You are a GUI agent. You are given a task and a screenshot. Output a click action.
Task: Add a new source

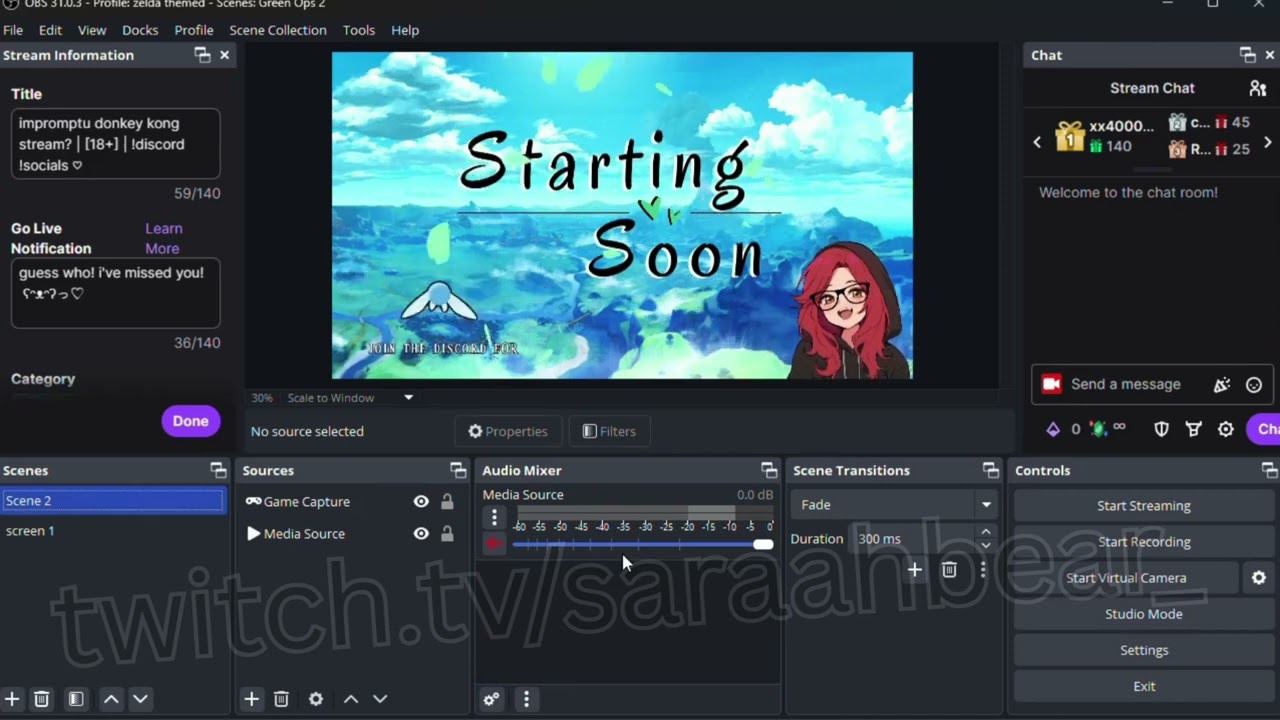tap(252, 699)
